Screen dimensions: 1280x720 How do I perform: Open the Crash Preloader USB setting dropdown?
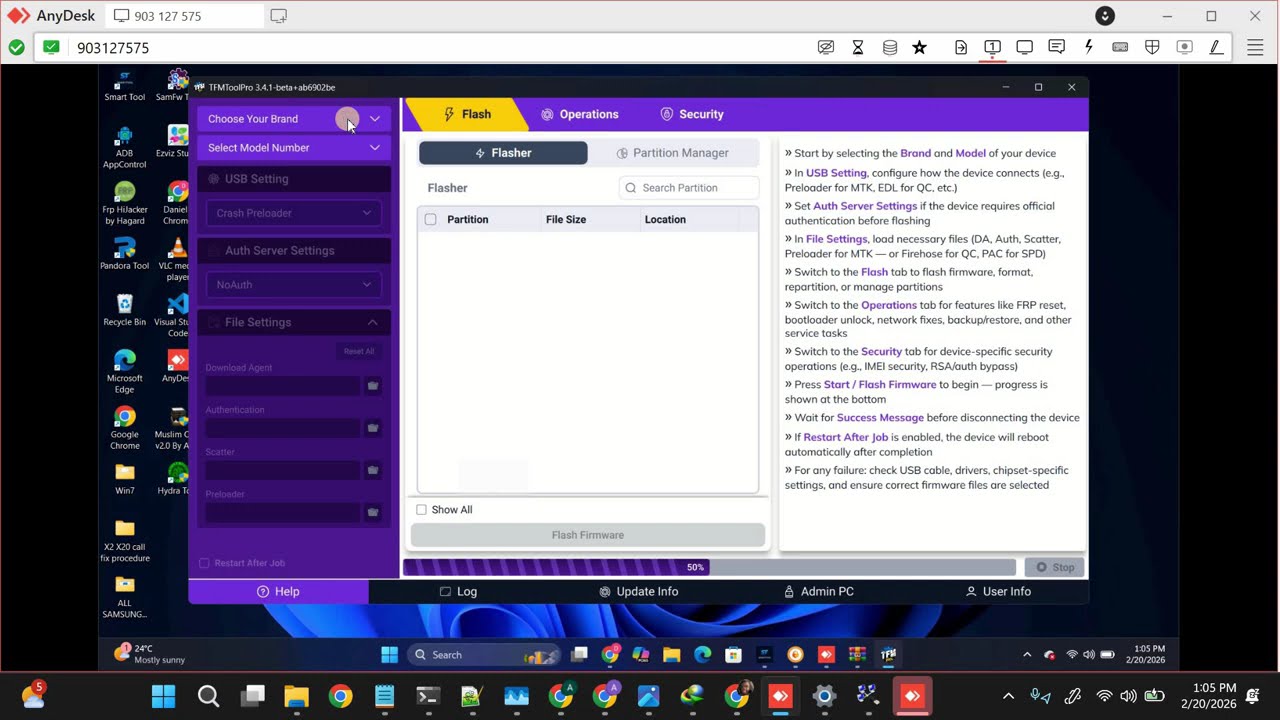(294, 213)
